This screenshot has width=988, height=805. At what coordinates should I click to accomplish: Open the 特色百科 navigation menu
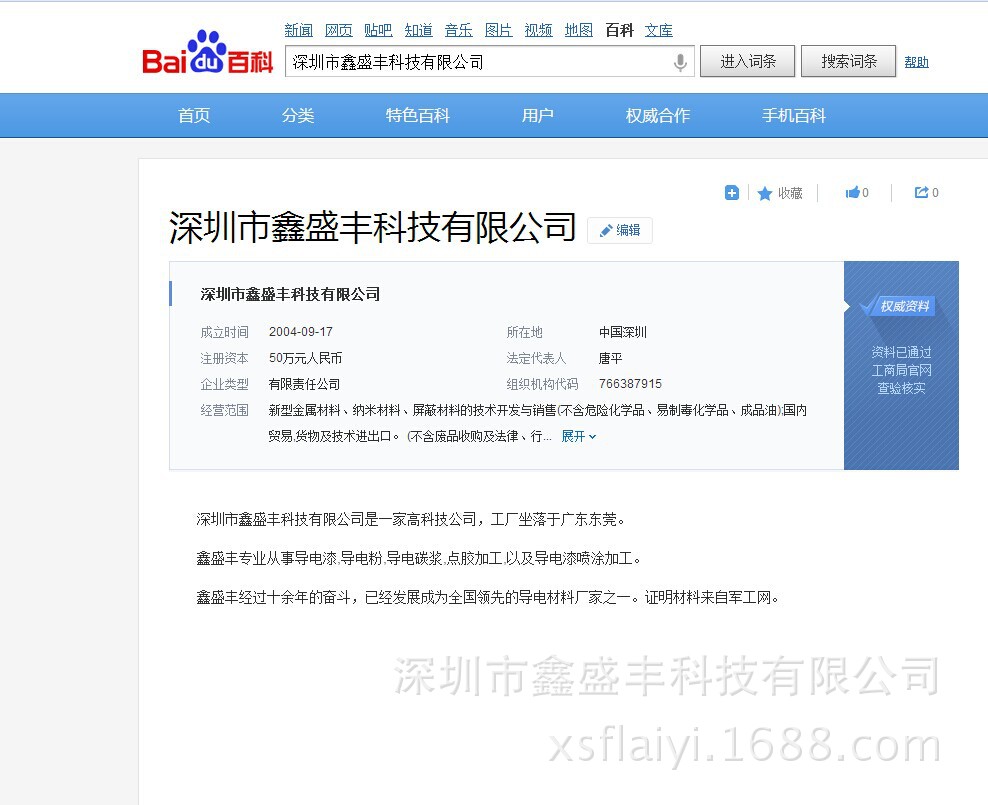[418, 116]
